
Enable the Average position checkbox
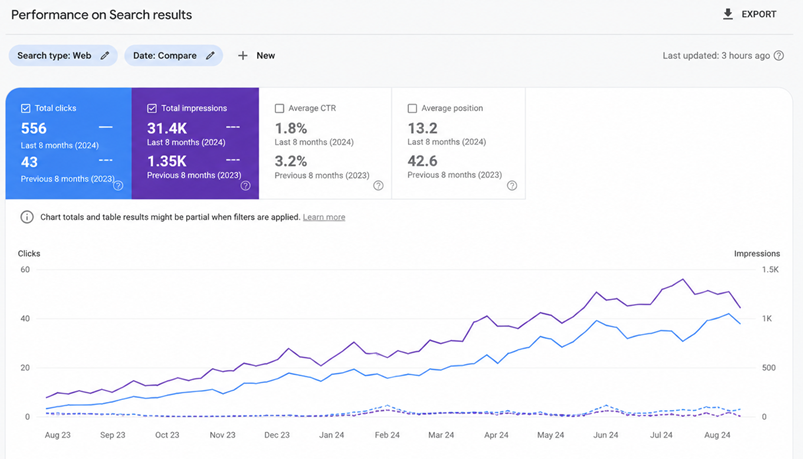pyautogui.click(x=412, y=108)
